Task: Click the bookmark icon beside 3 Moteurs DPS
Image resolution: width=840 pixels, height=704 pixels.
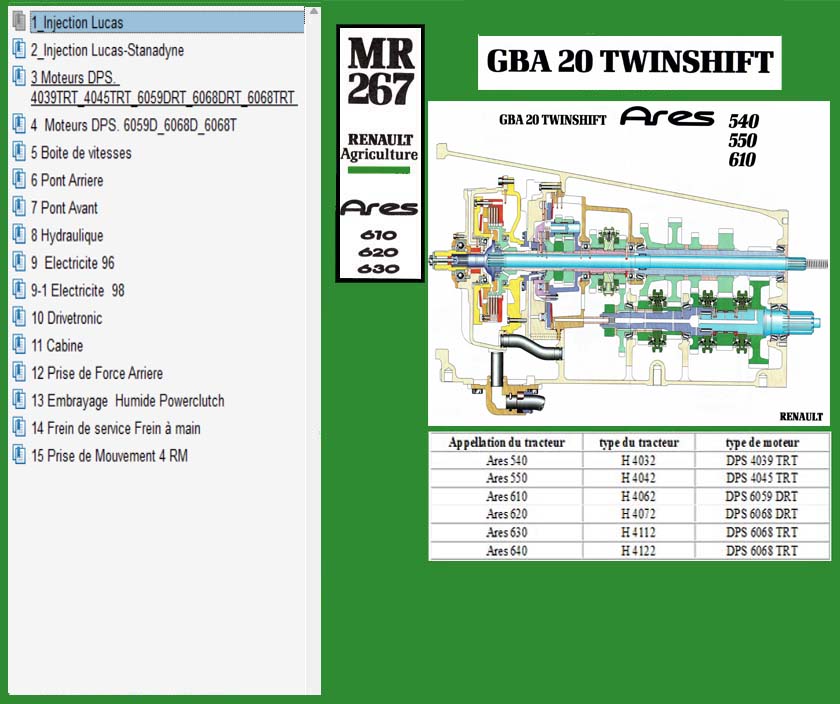Action: 19,77
